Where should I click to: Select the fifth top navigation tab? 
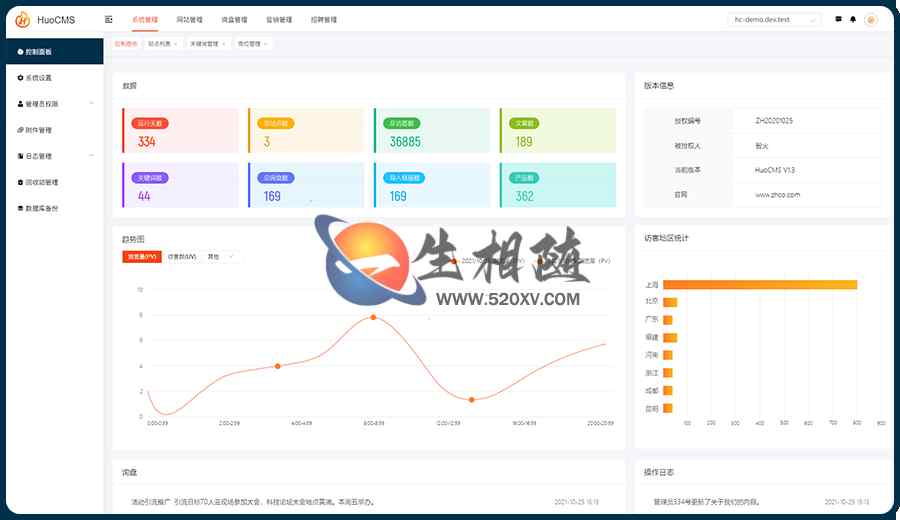coord(324,20)
